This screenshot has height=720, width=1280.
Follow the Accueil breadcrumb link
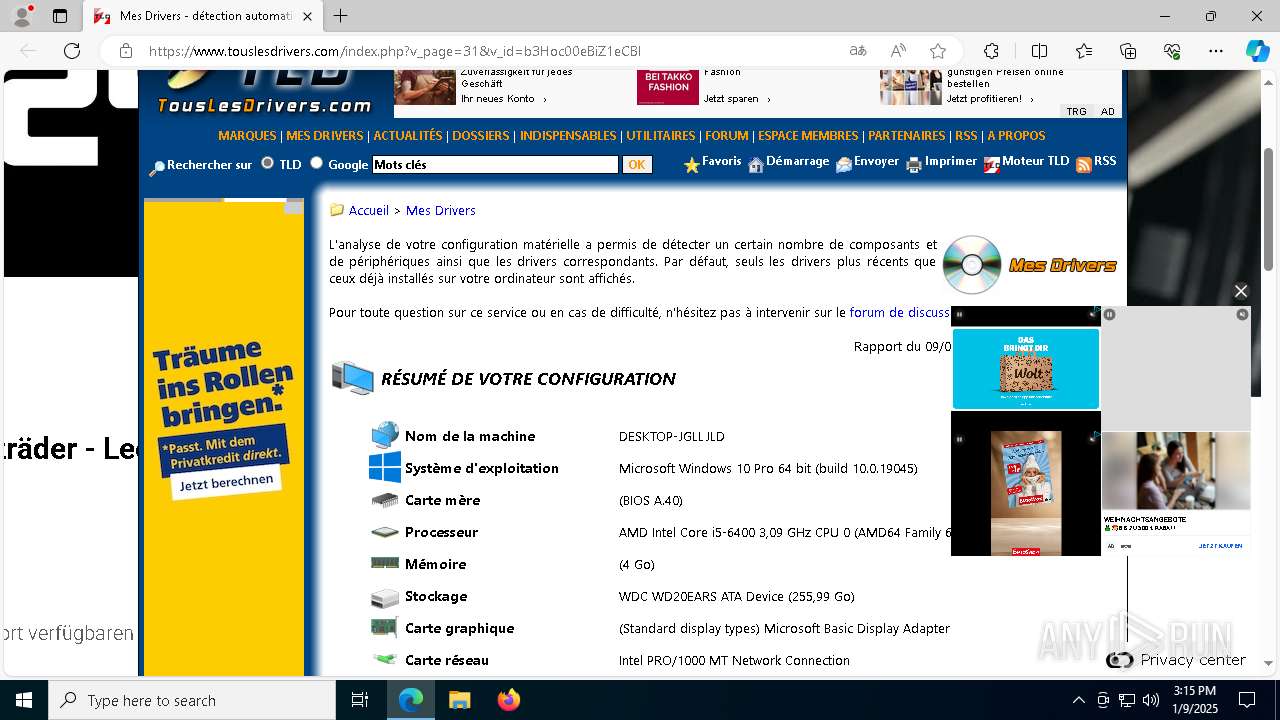pyautogui.click(x=369, y=210)
